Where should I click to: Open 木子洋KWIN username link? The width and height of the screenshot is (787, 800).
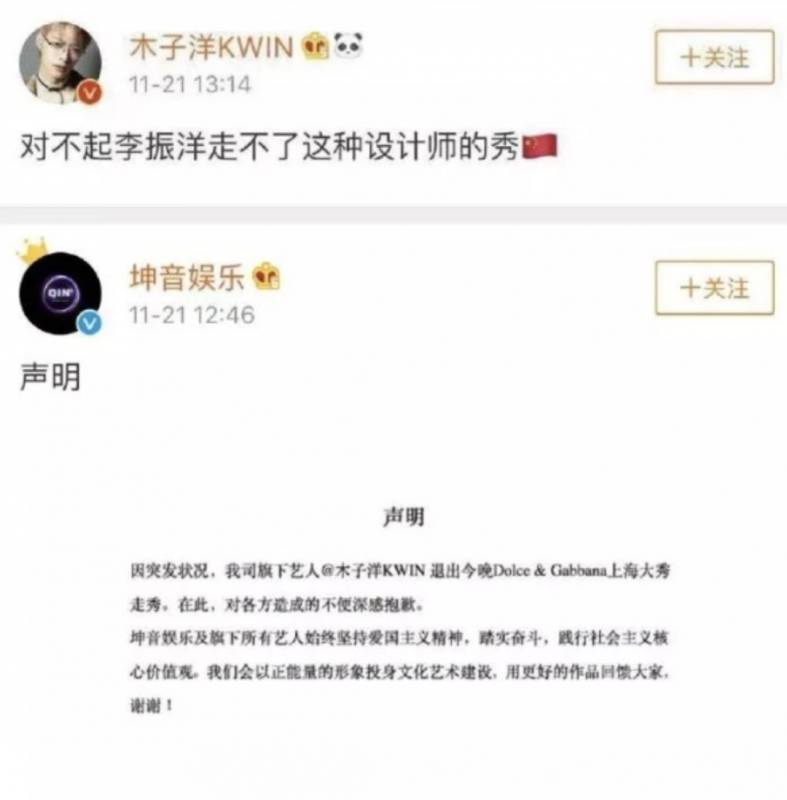pos(211,47)
